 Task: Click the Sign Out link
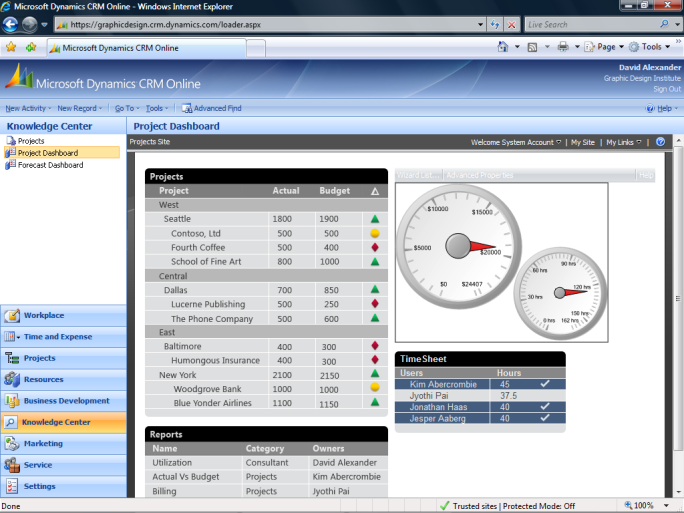667,89
